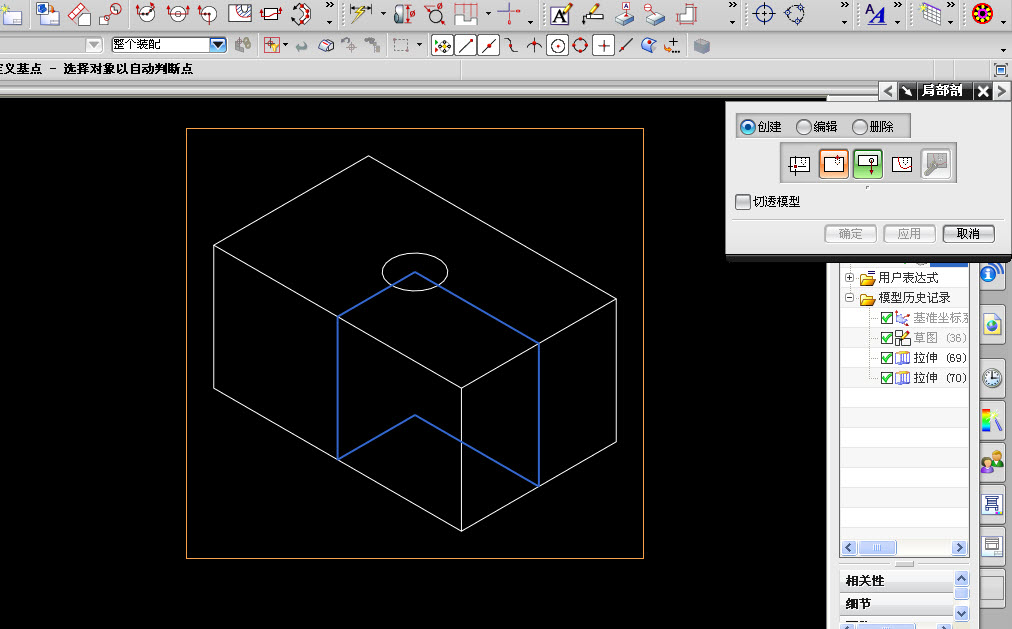Click the left arrow beside 局部剖 title
The width and height of the screenshot is (1012, 629).
(888, 91)
